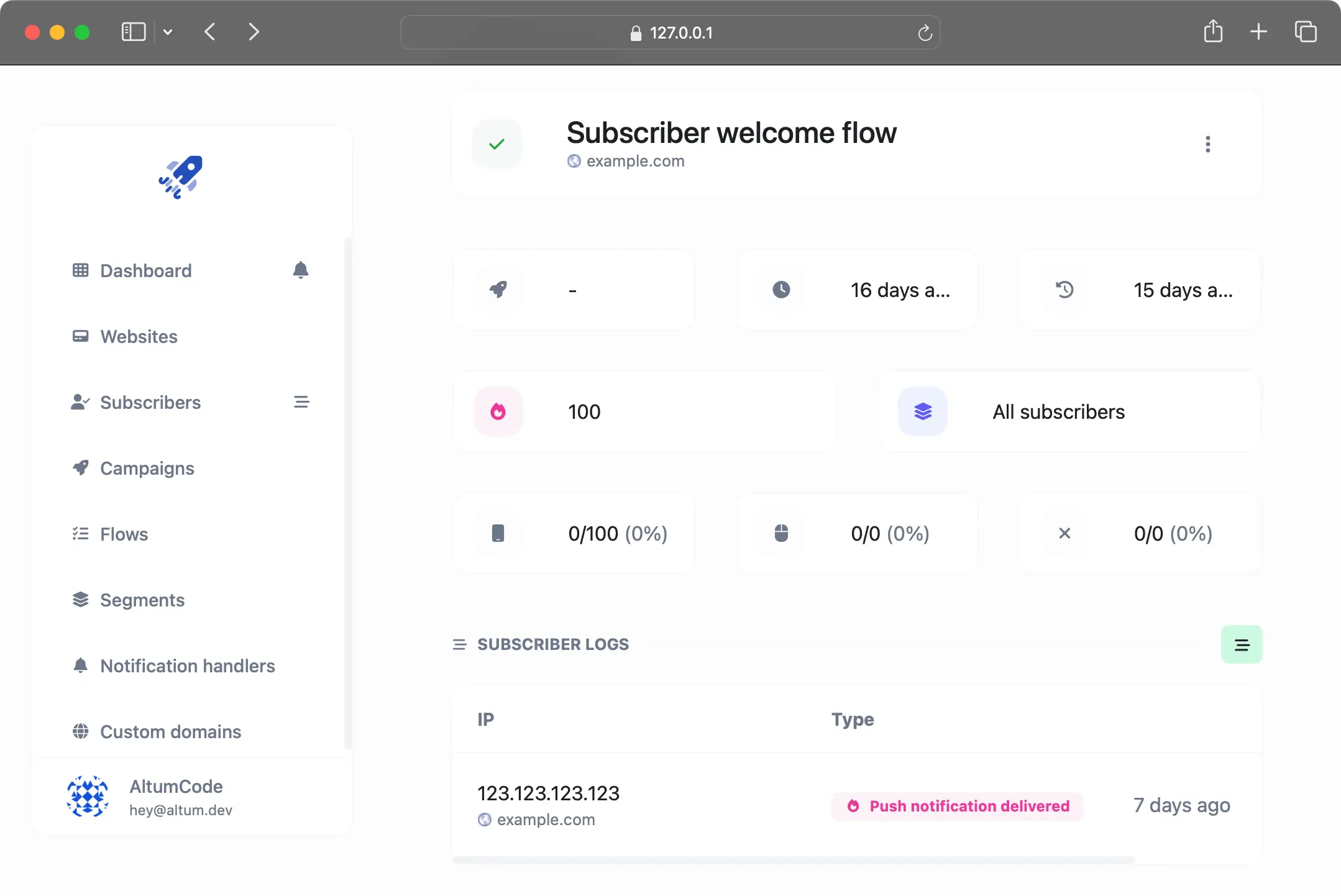
Task: Open the Segments section from the sidebar
Action: click(x=142, y=600)
